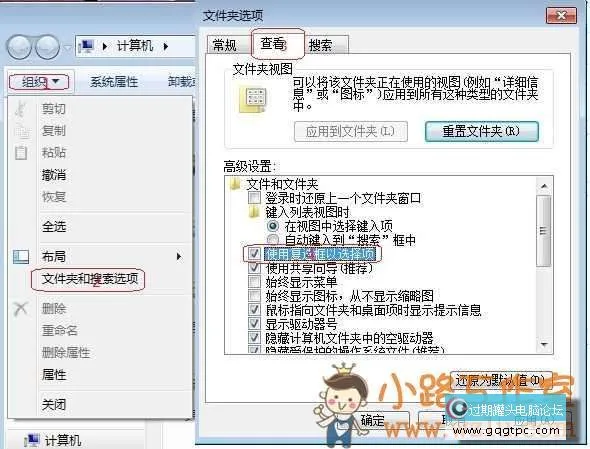Click the cut scissors icon
Image resolution: width=590 pixels, height=449 pixels.
(x=21, y=109)
